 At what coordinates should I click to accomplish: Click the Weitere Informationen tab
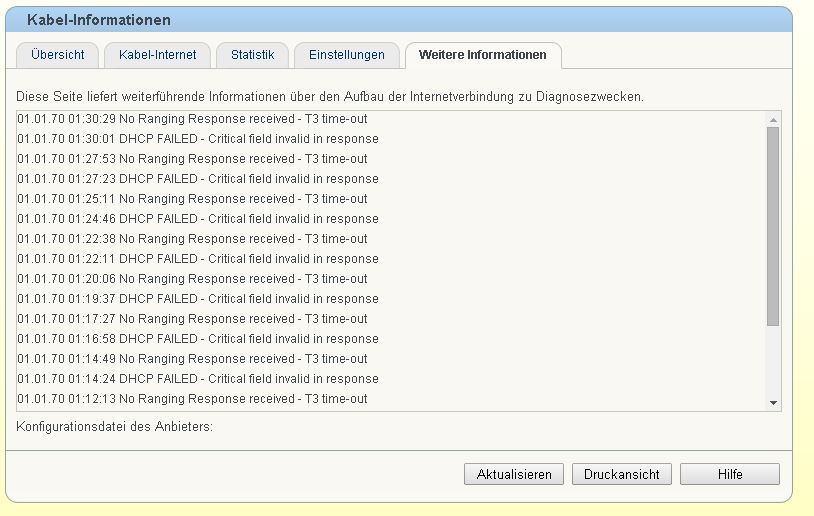click(x=482, y=55)
